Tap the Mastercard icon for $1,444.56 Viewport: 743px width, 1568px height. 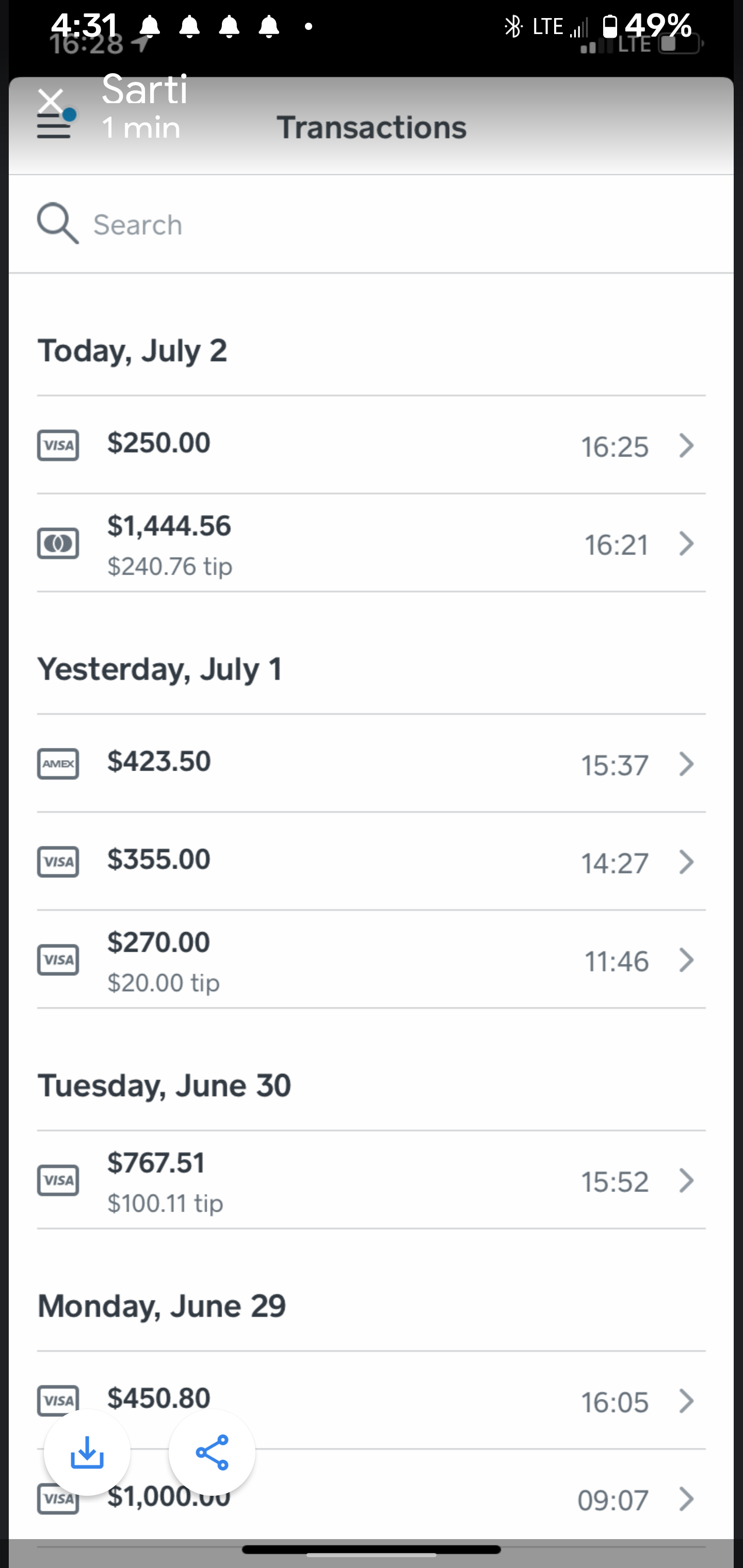click(x=58, y=544)
